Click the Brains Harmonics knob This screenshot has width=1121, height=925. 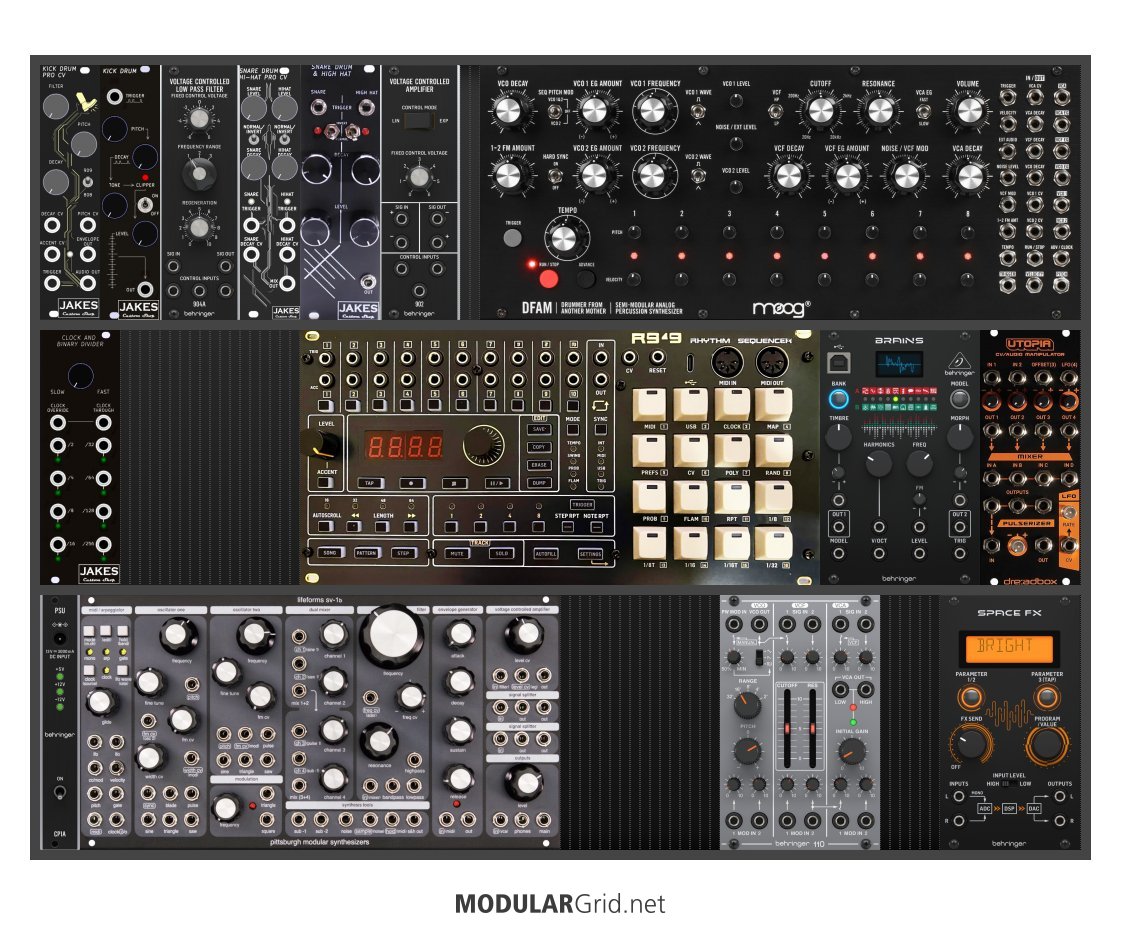pos(879,464)
